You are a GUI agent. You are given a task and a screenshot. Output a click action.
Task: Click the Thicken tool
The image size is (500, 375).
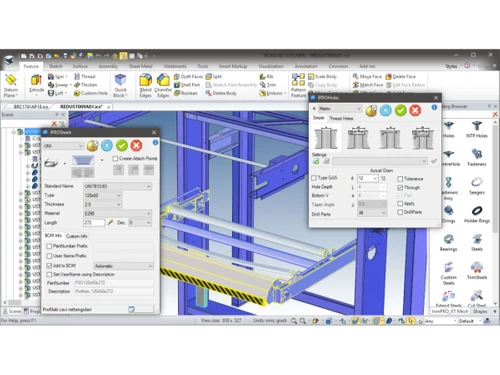pos(86,85)
